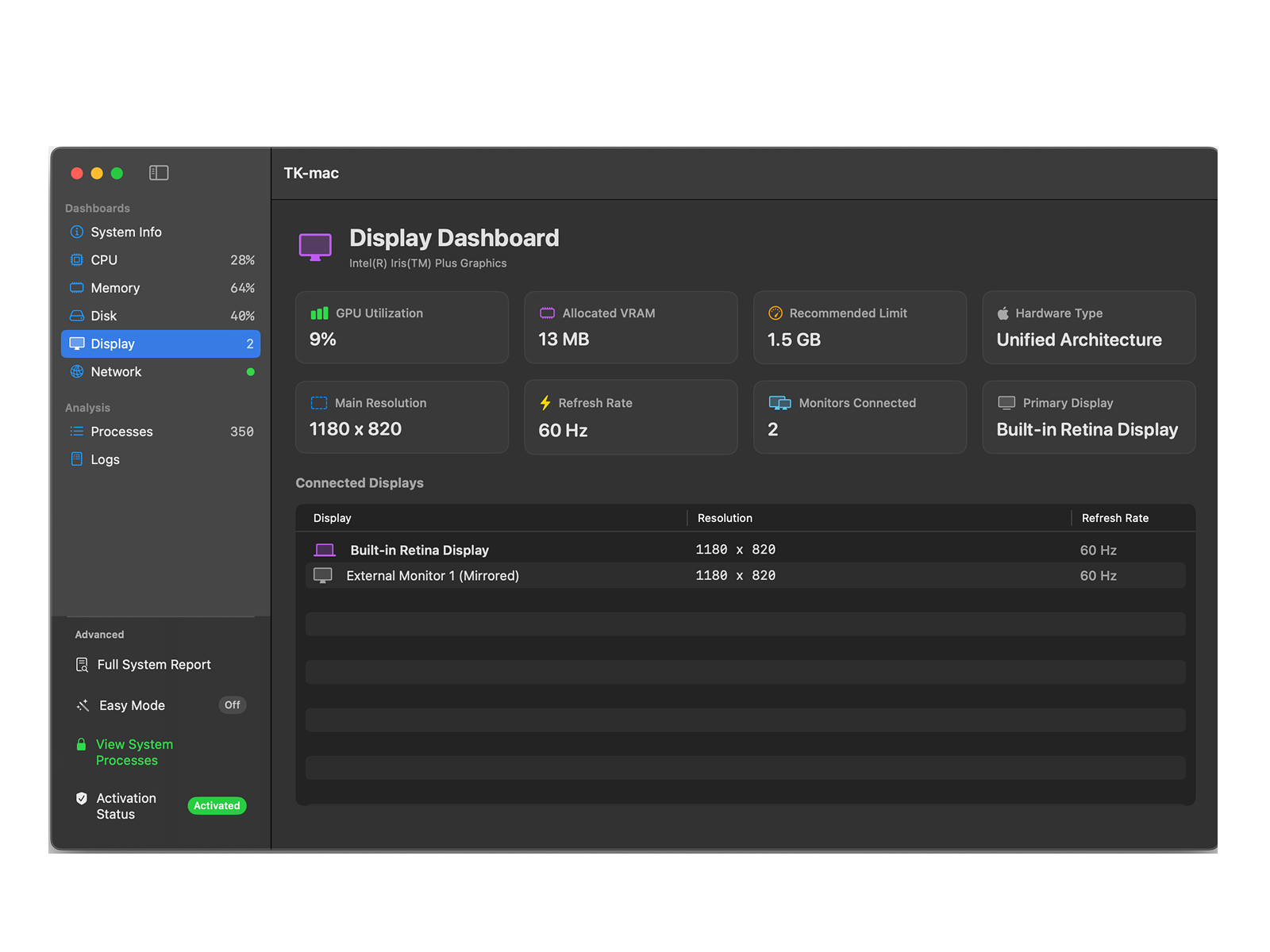The image size is (1270, 952).
Task: Click the Logs document icon
Action: 77,459
